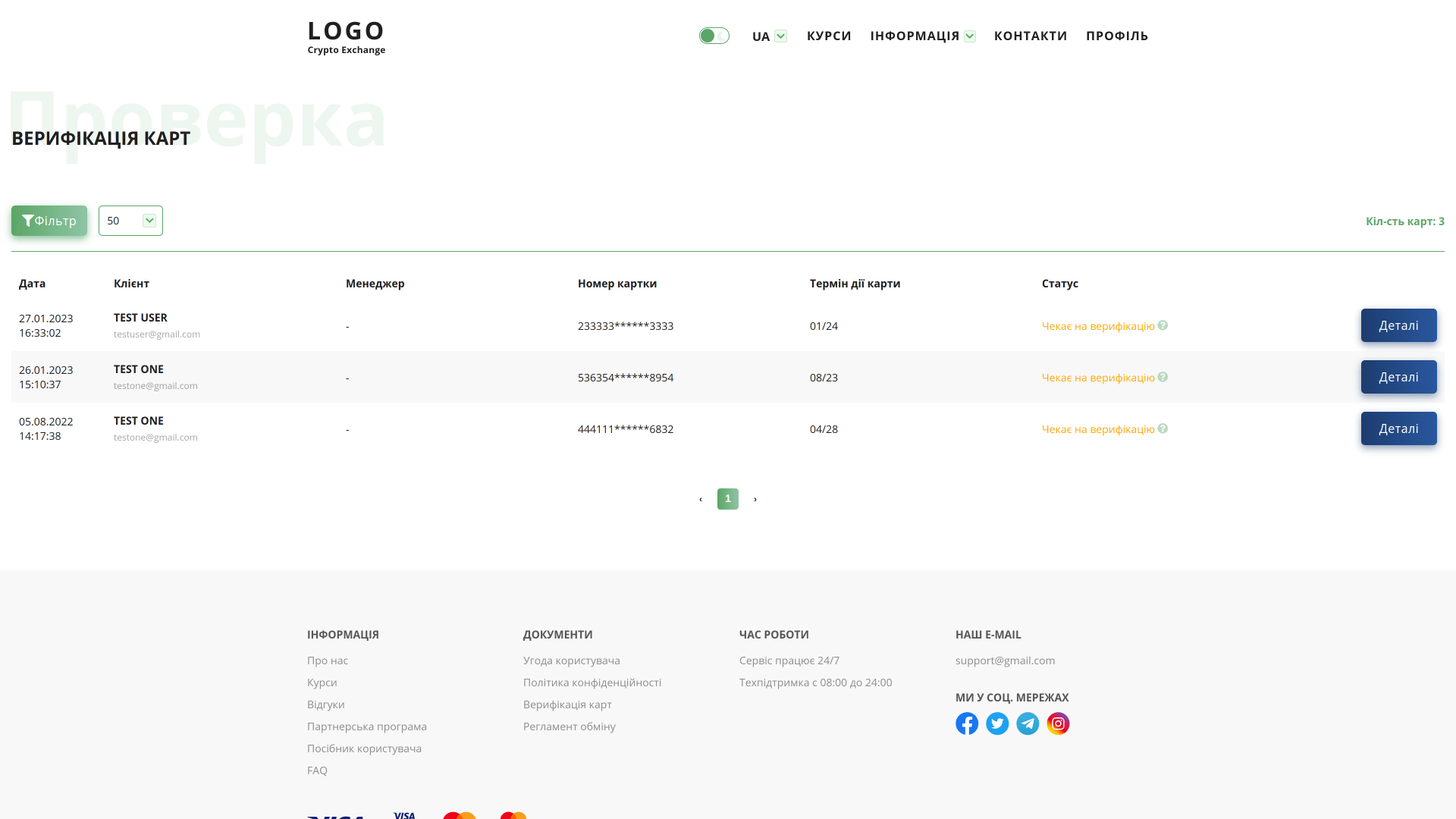
Task: Select page 1 in pagination
Action: click(x=728, y=499)
